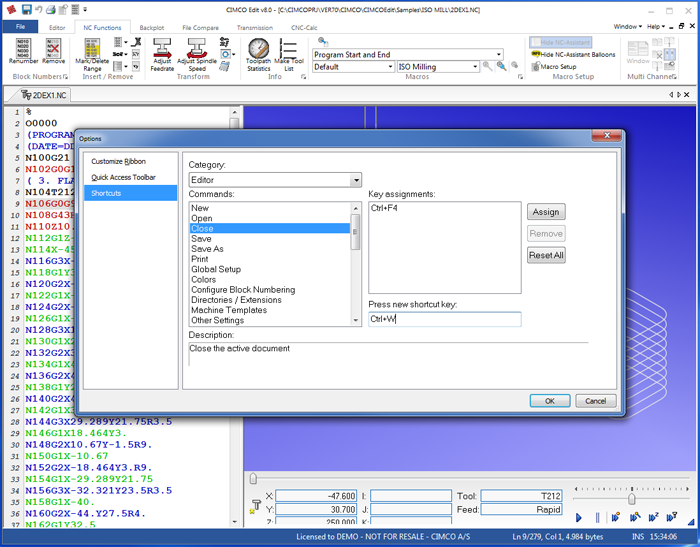Switch to the File Compare ribbon tab

(x=200, y=28)
